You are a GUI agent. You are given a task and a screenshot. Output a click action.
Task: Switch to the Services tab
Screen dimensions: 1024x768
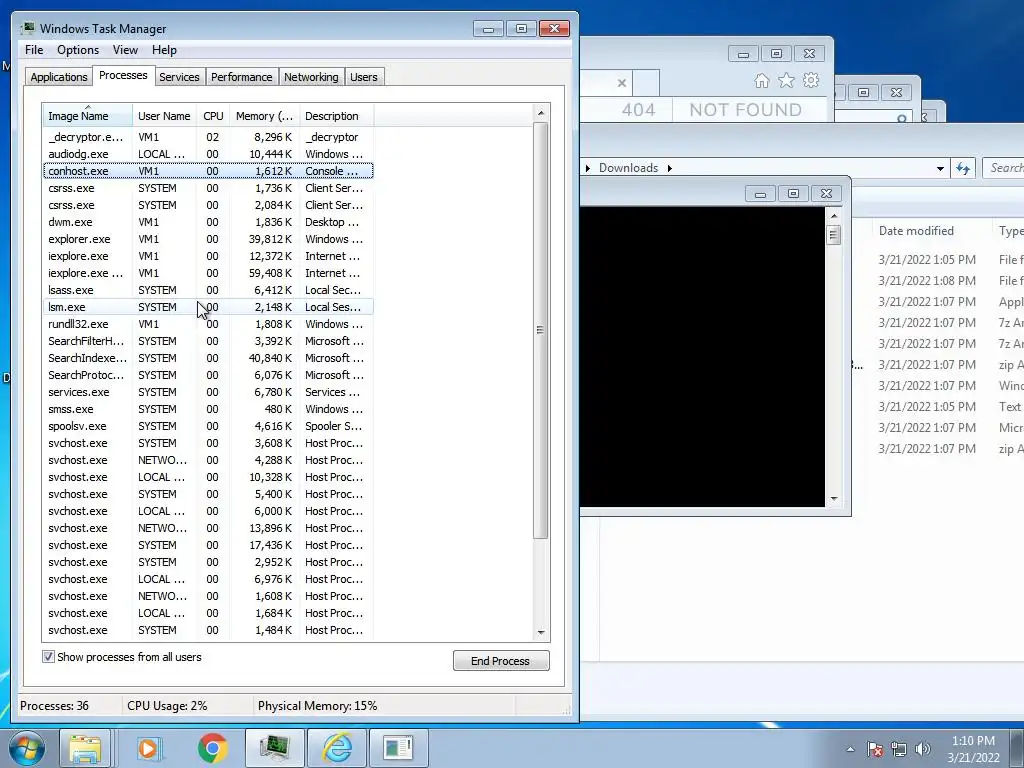coord(179,77)
